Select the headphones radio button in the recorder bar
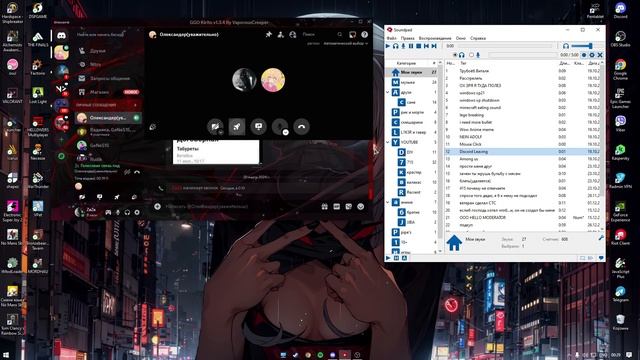Image resolution: width=640 pixels, height=360 pixels. point(455,55)
